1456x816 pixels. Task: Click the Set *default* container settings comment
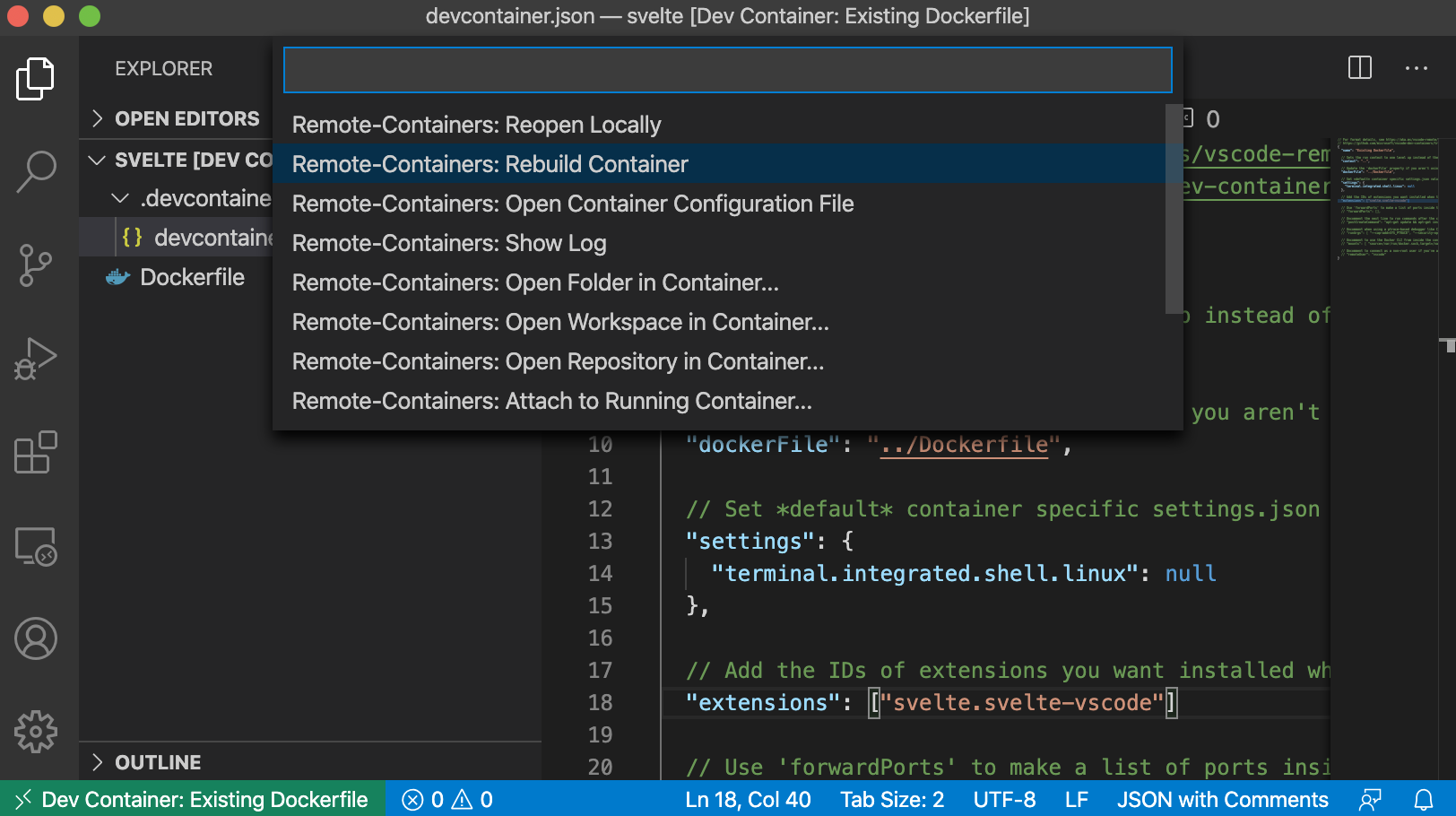pos(1002,509)
